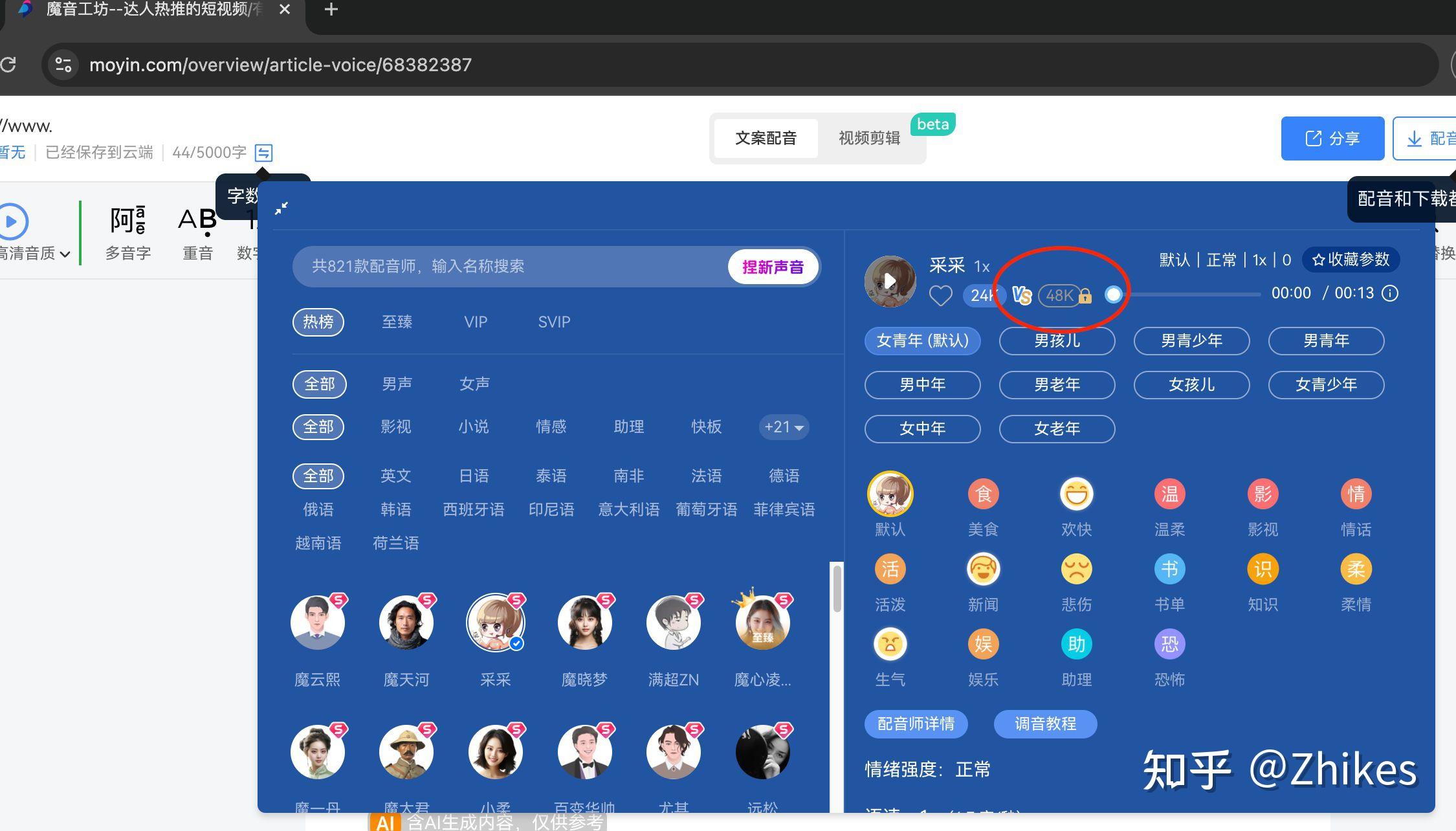Screen dimensions: 1456x831
Task: Filter voices by 男声
Action: pyautogui.click(x=397, y=384)
